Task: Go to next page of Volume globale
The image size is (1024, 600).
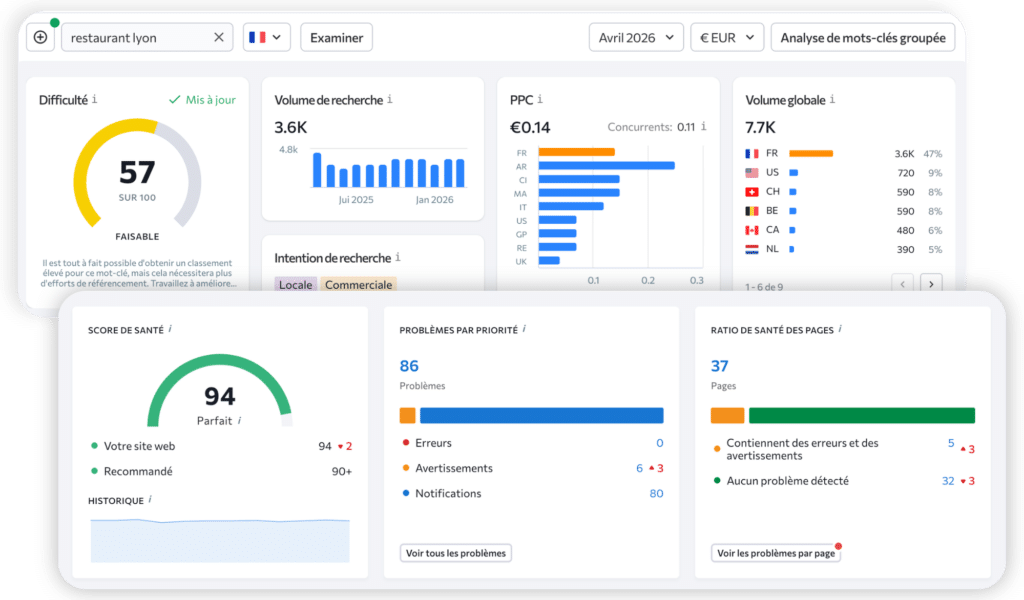Action: click(x=931, y=284)
